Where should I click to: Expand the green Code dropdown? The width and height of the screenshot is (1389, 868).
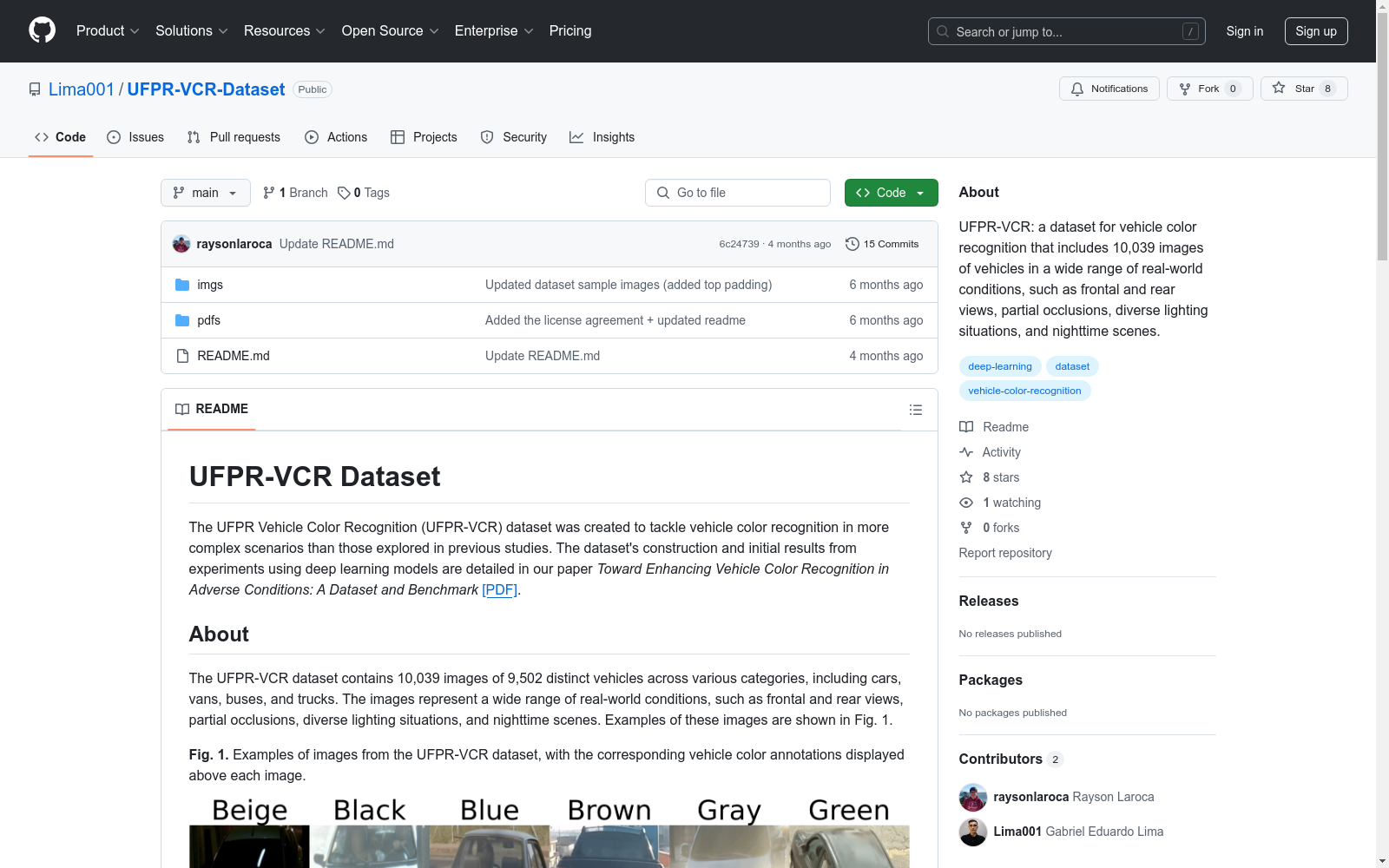click(891, 193)
